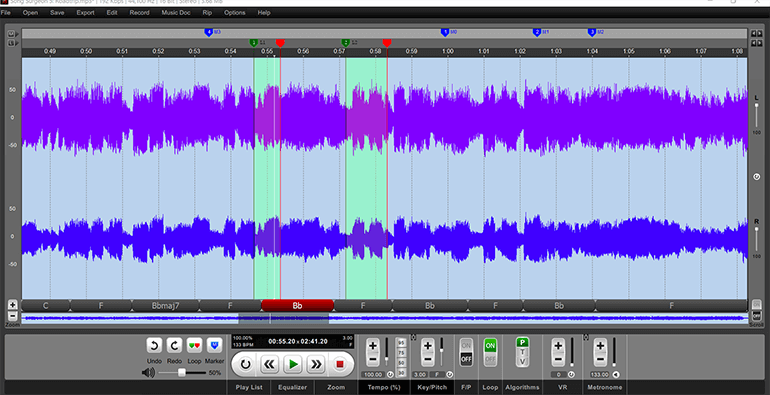This screenshot has width=770, height=395.
Task: Click the round reset icon between the L and R sliders
Action: (x=757, y=177)
